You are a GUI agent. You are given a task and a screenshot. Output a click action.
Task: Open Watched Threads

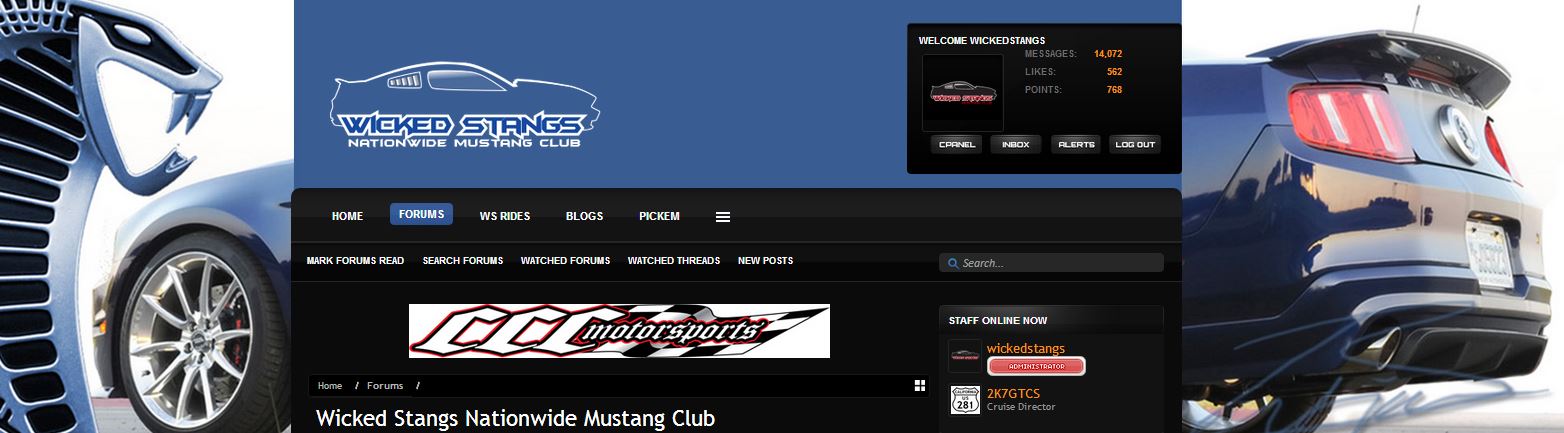(674, 261)
